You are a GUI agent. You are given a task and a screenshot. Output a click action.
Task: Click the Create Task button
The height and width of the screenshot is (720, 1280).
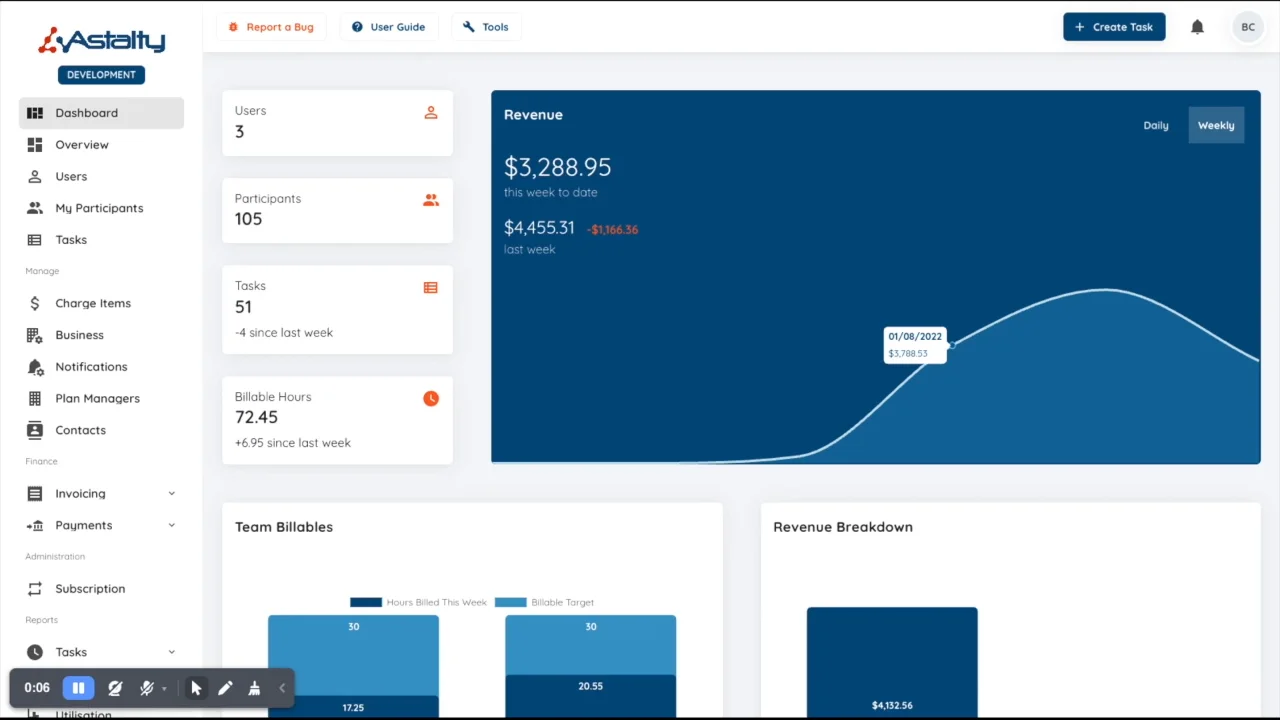point(1114,27)
